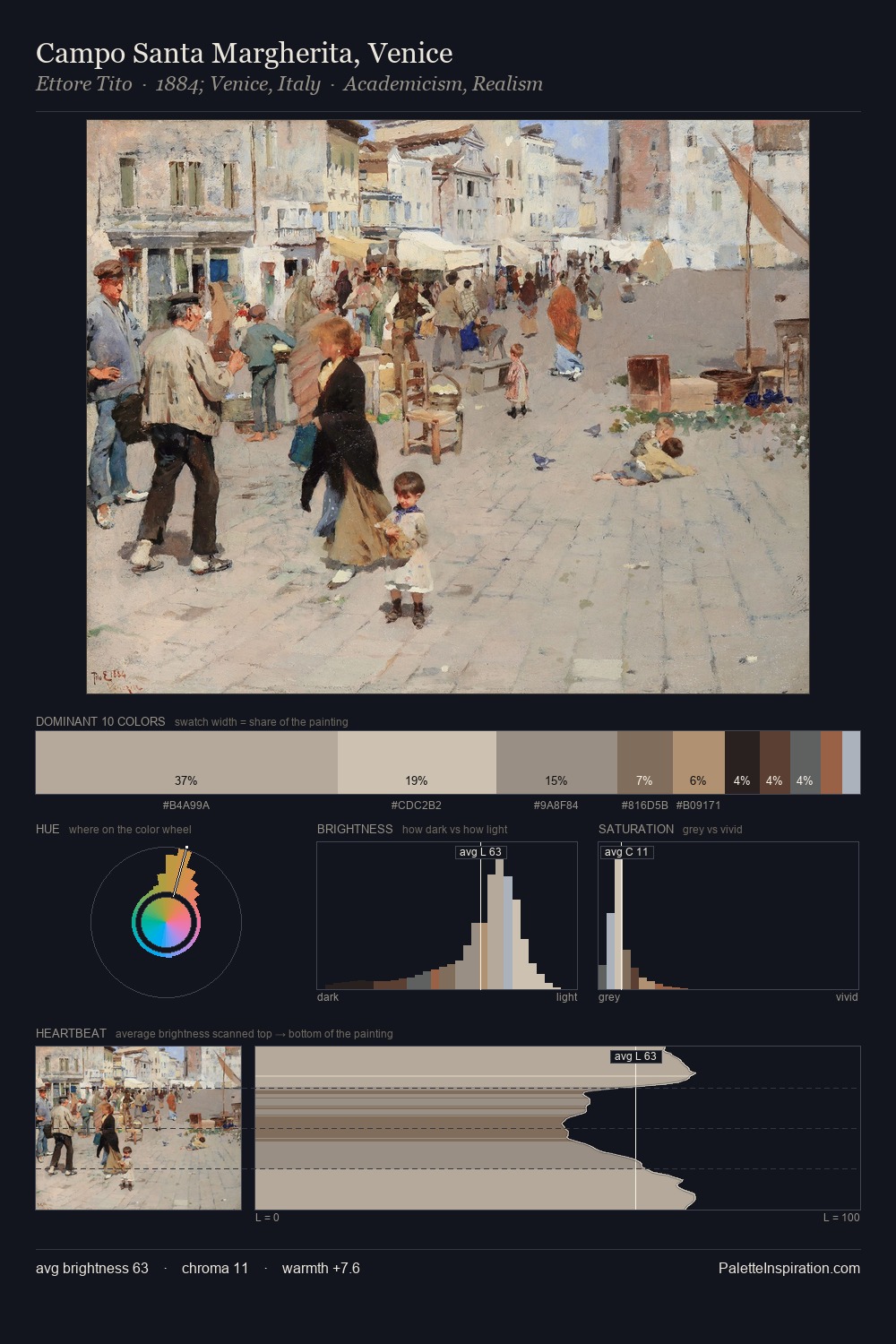The image size is (896, 1344).
Task: Click 'avg brightness 63' footer stat
Action: (x=92, y=1268)
